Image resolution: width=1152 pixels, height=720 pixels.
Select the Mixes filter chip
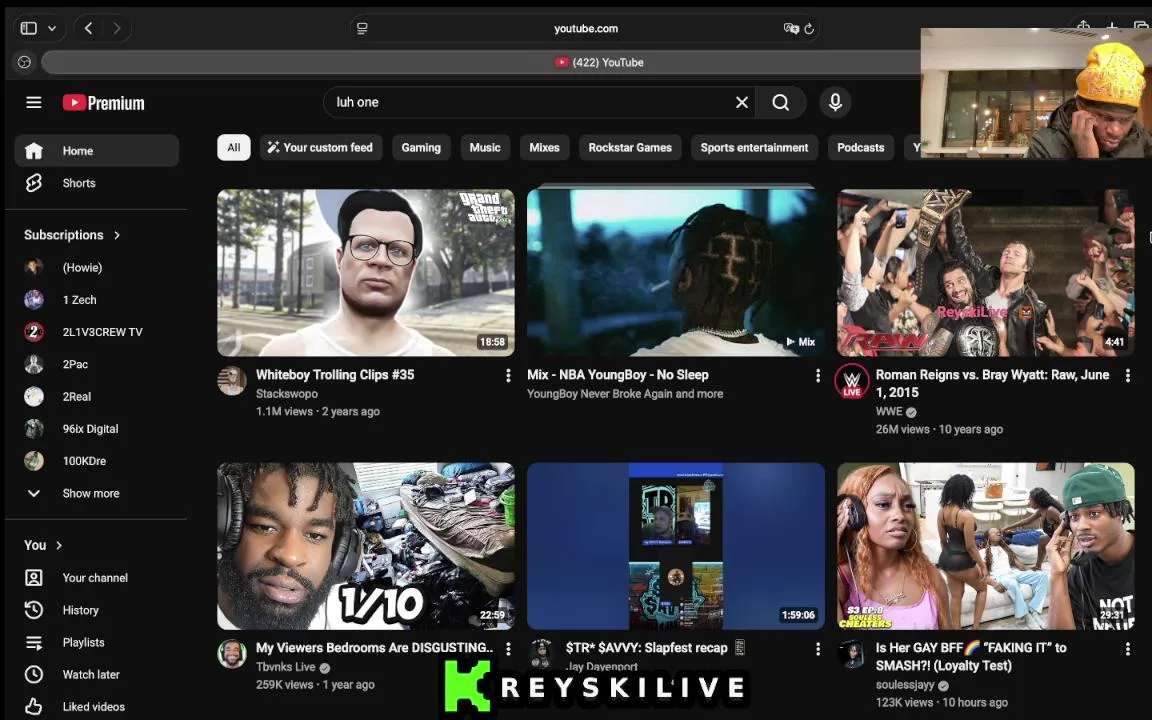544,148
